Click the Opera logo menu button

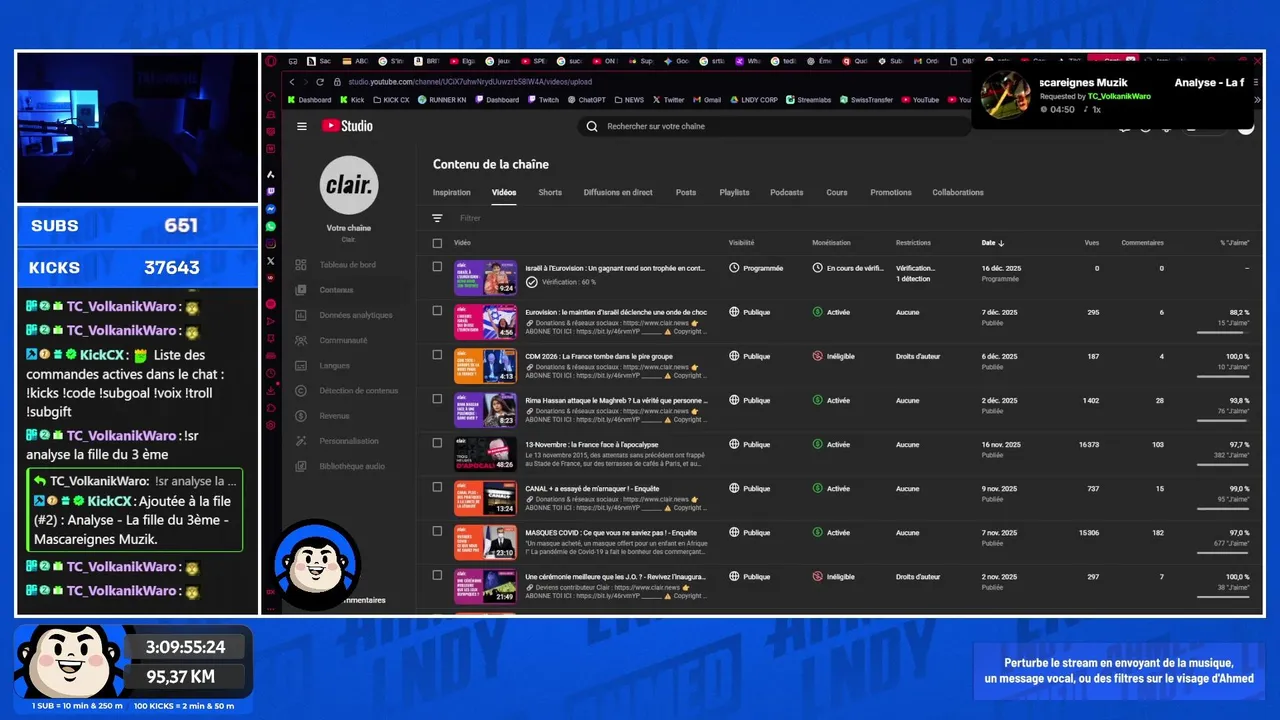271,61
